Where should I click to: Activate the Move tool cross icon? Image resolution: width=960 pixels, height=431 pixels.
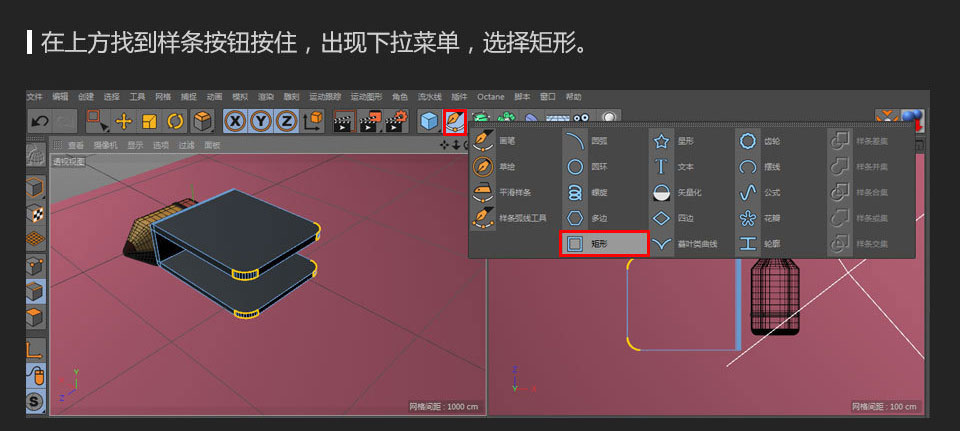click(124, 121)
